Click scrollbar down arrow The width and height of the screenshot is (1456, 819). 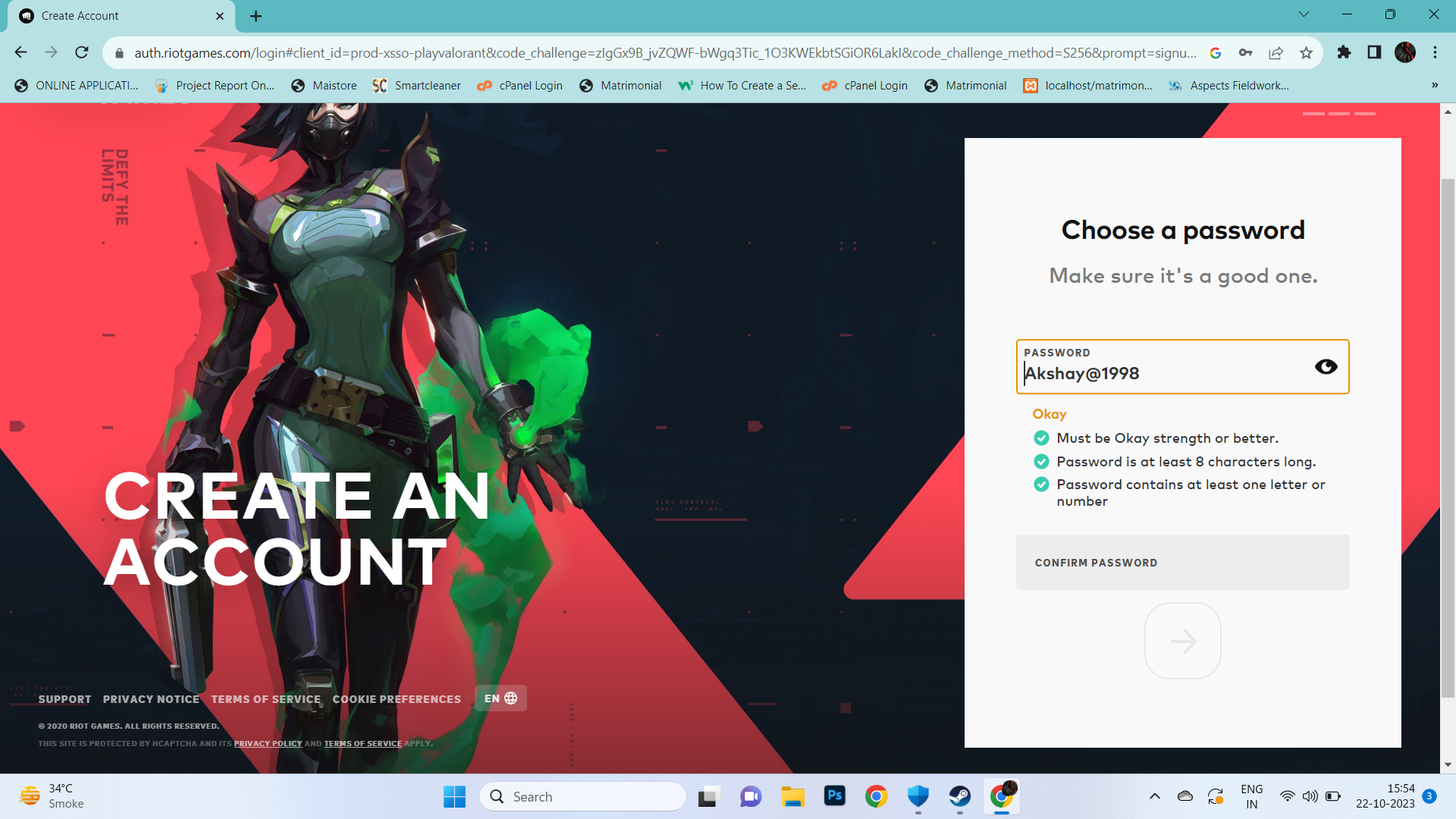[x=1448, y=765]
